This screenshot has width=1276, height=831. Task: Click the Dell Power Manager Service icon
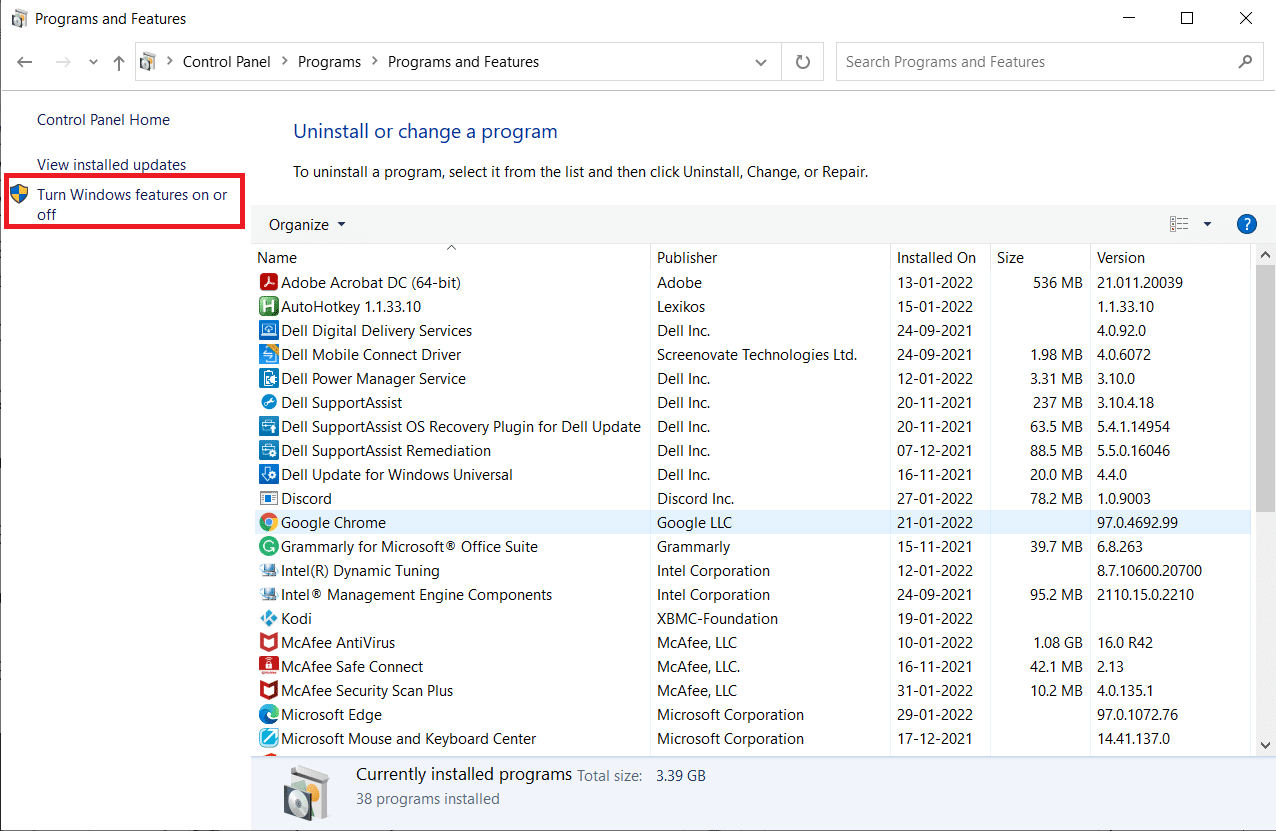coord(268,379)
